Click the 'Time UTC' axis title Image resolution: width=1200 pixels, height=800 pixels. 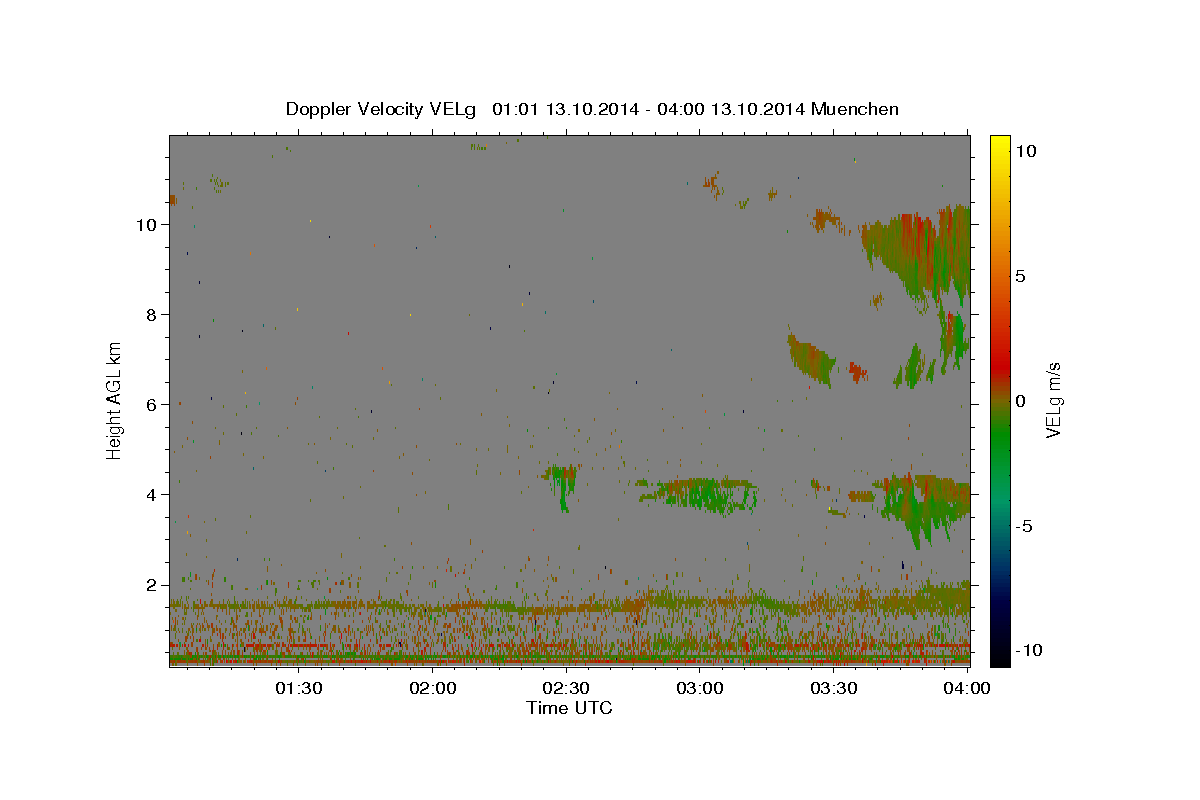point(569,708)
